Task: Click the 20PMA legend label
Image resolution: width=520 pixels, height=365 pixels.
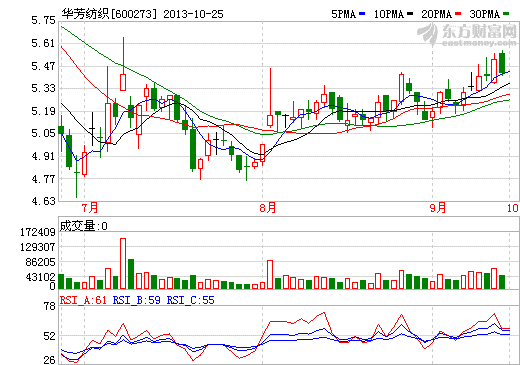Action: (436, 14)
